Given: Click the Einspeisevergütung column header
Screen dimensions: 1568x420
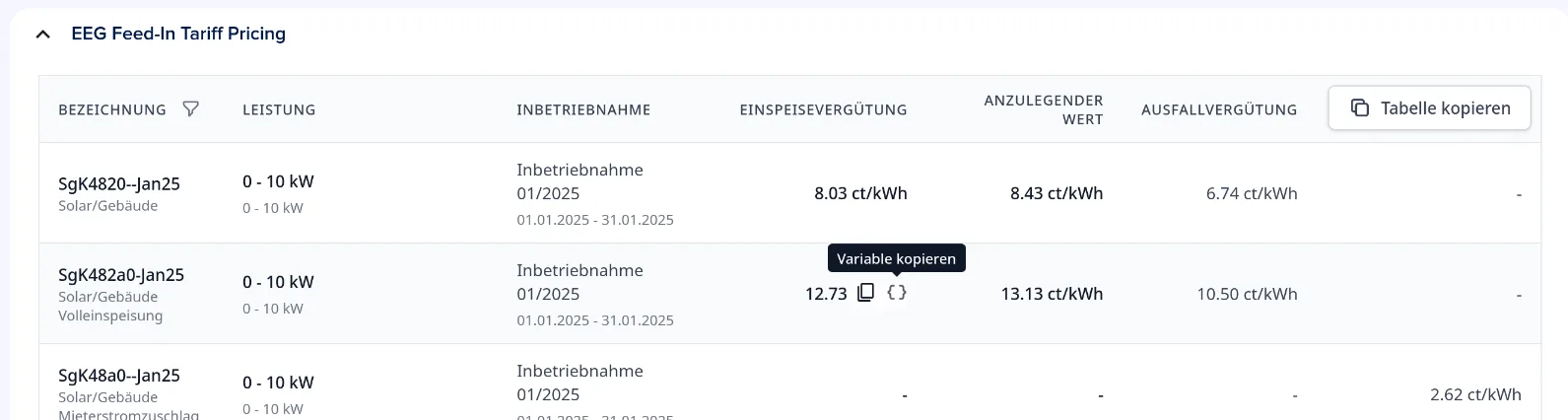Looking at the screenshot, I should click(823, 109).
